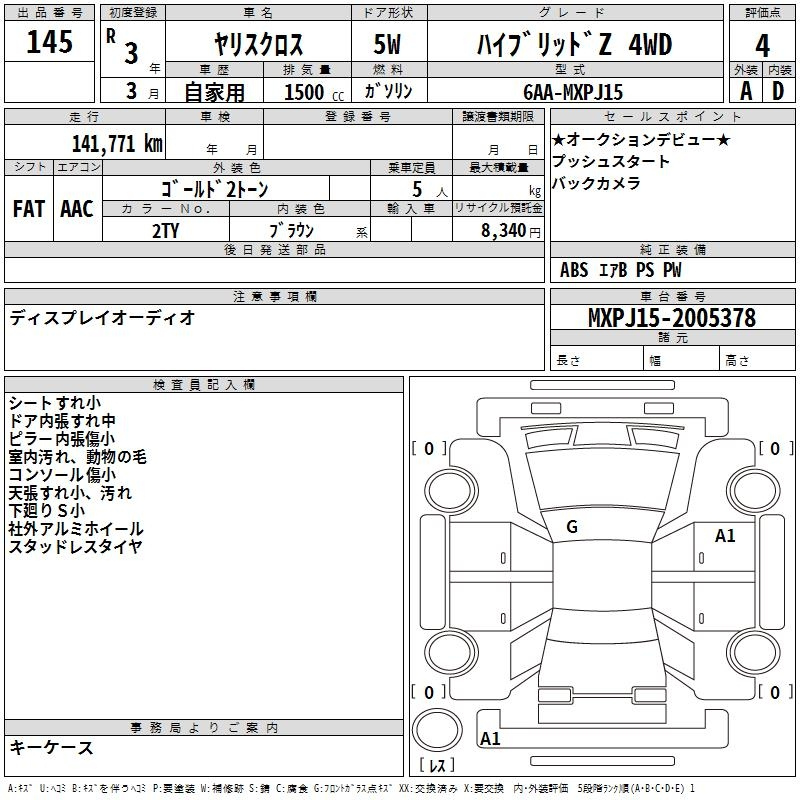Select ディスプレイオーディオ note

click(102, 318)
